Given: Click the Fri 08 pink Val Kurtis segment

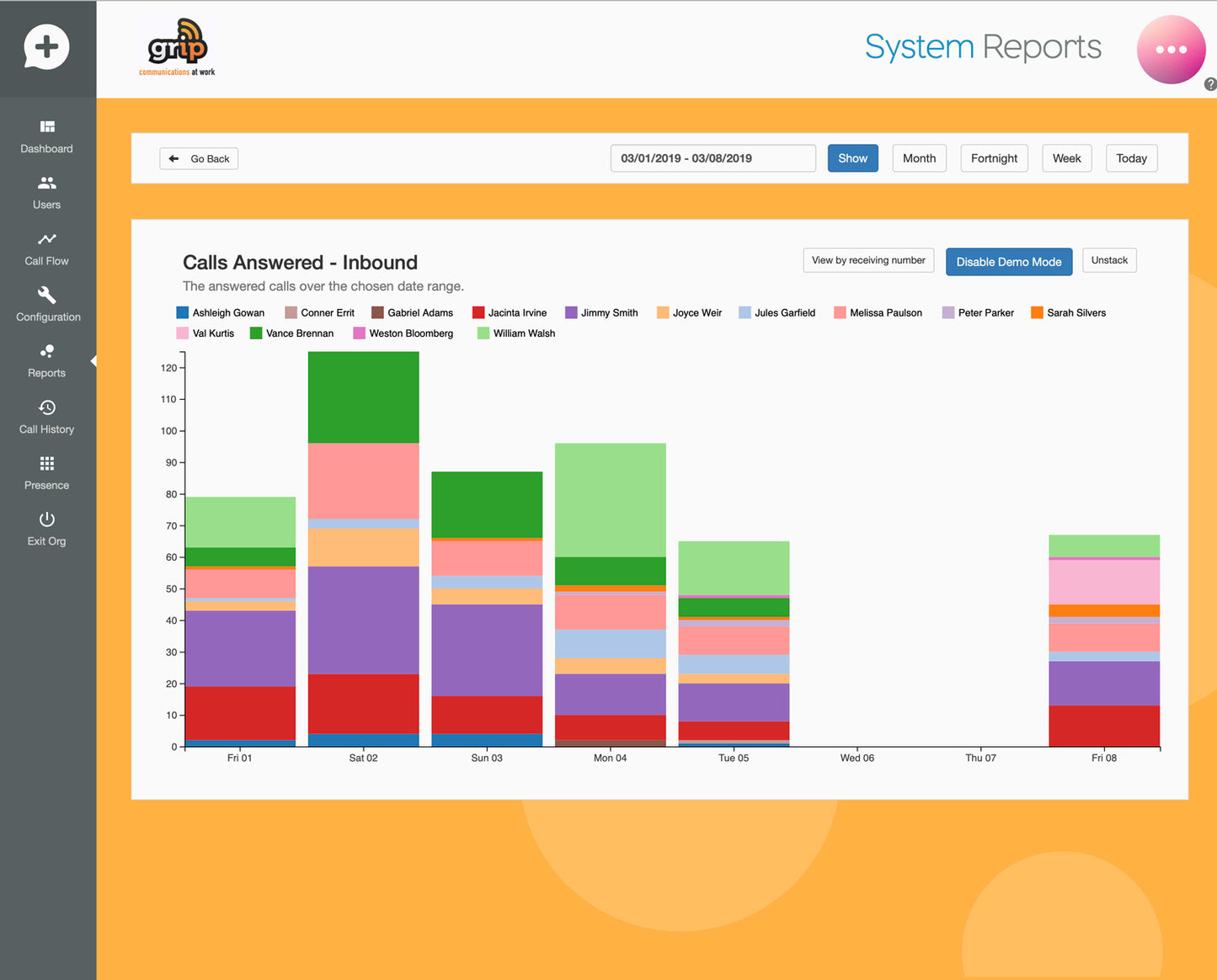Looking at the screenshot, I should point(1103,583).
